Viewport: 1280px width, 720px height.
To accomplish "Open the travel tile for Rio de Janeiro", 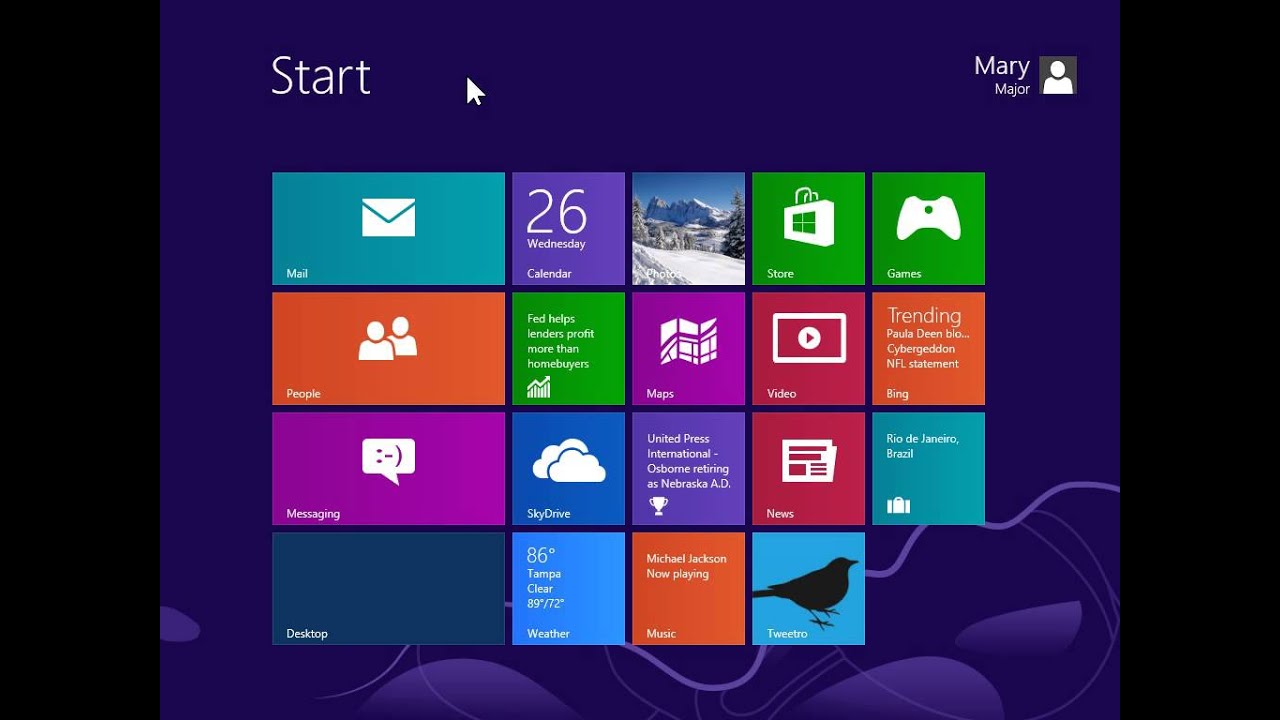I will tap(928, 468).
